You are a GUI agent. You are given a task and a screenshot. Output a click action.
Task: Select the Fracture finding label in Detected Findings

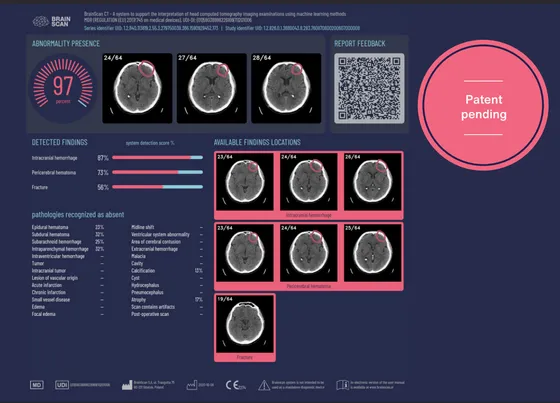[40, 187]
